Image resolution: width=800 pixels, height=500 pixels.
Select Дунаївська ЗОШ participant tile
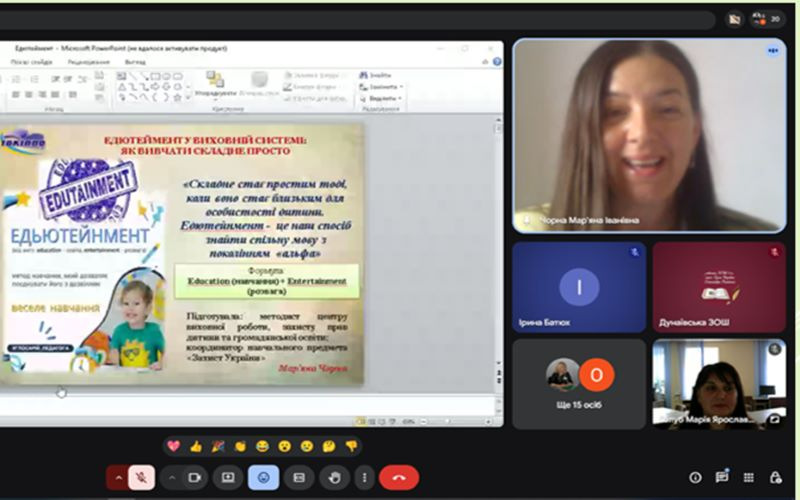(x=719, y=287)
